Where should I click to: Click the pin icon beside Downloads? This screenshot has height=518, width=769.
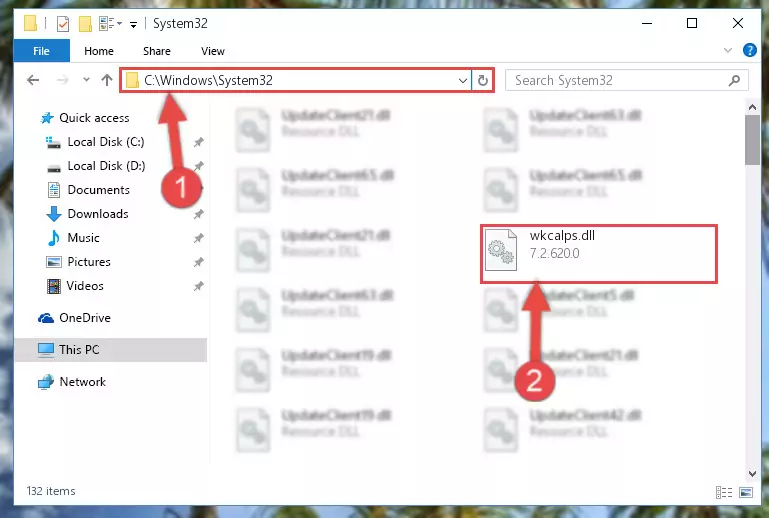[199, 214]
